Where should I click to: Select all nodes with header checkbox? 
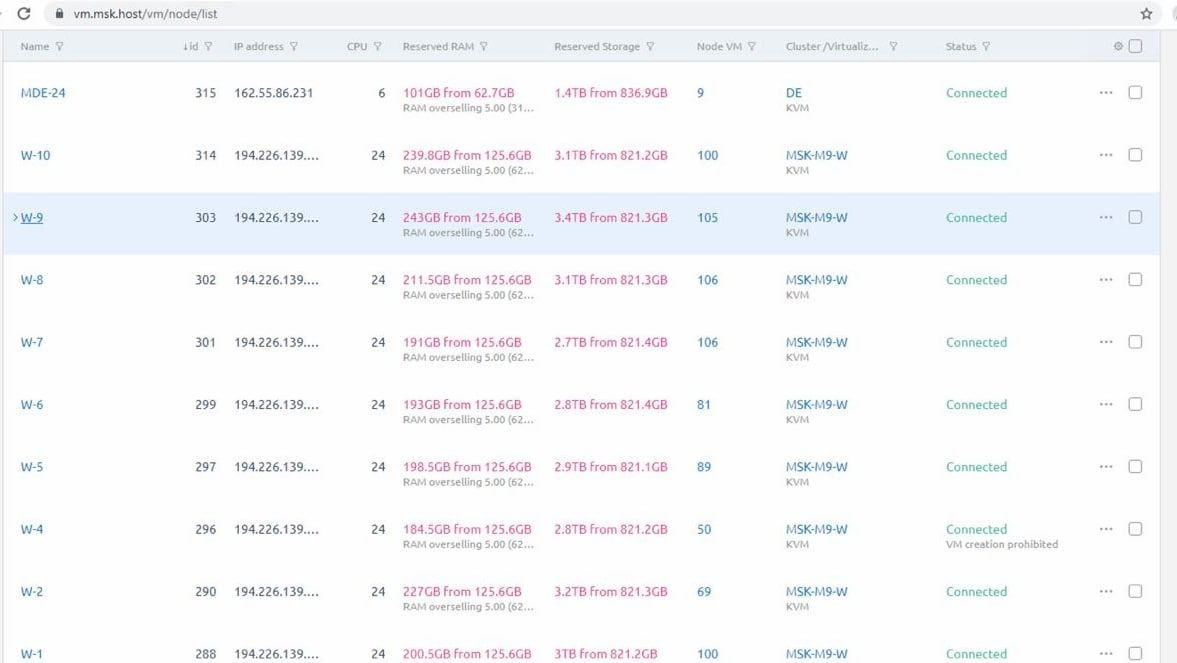tap(1135, 46)
